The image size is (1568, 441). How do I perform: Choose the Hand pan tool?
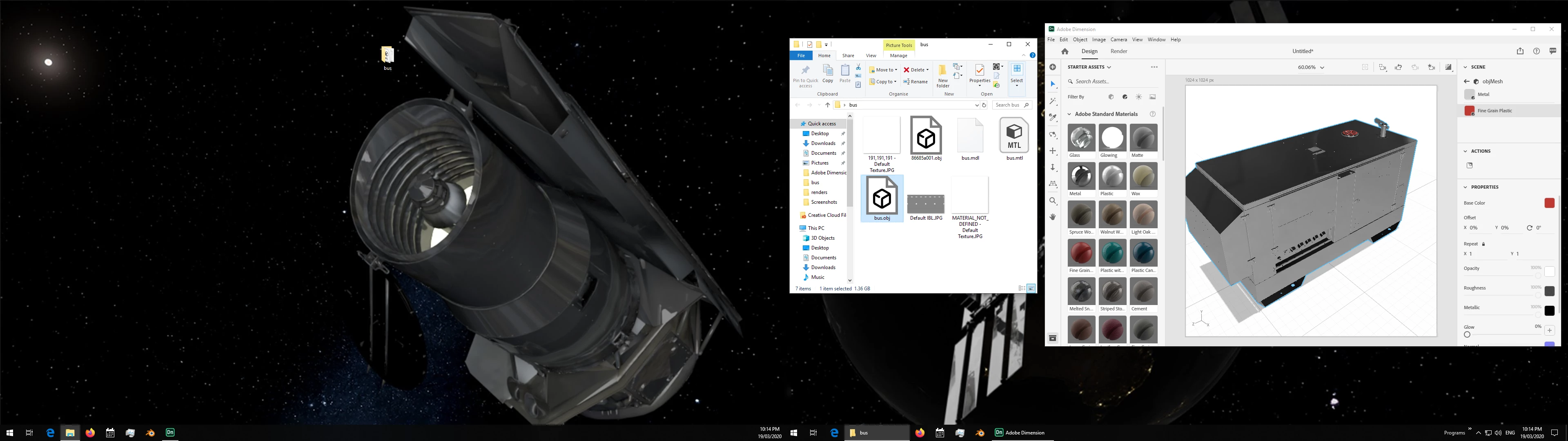tap(1053, 217)
